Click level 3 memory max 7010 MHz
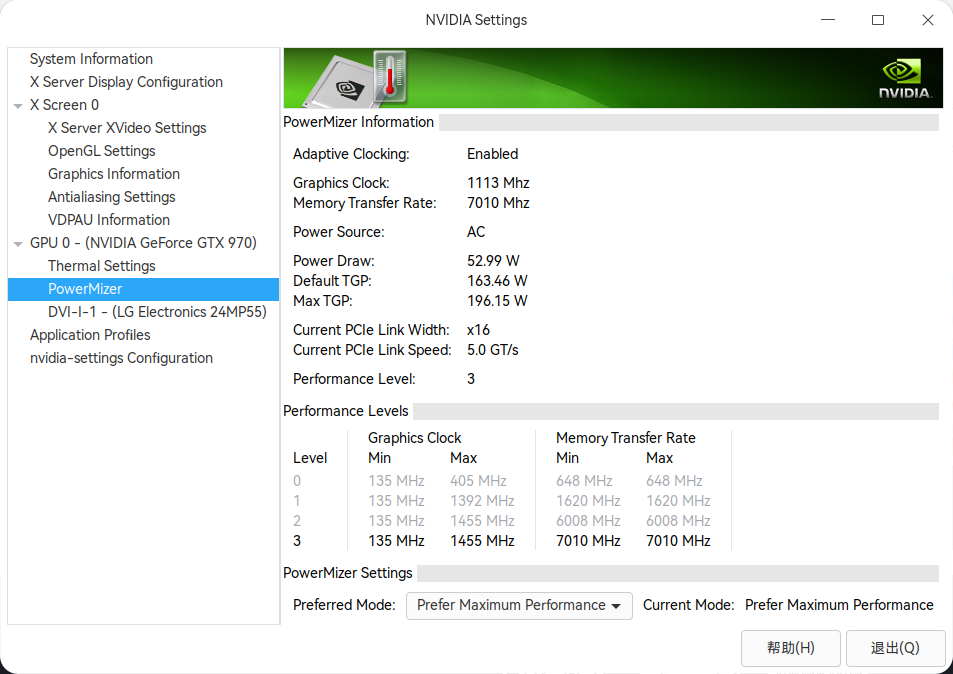Screen dimensions: 953x674 tap(678, 542)
